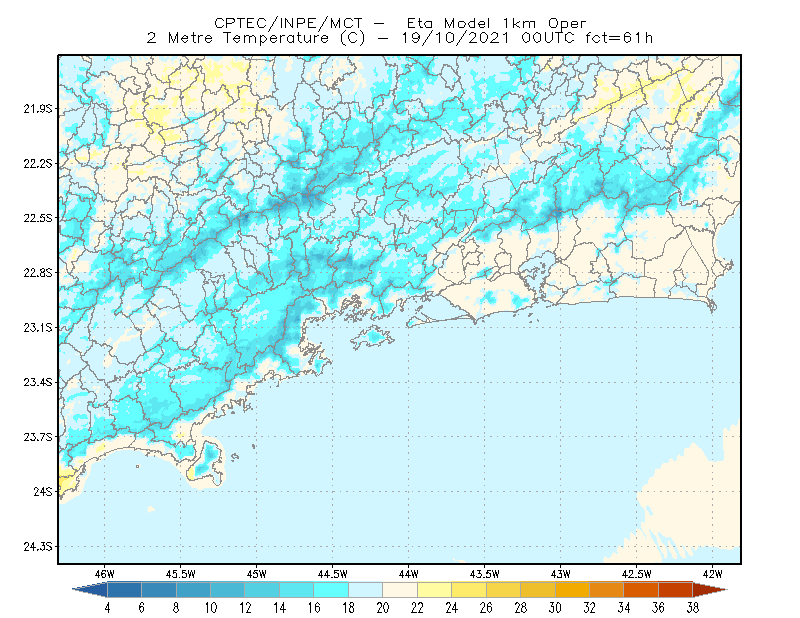800x618 pixels.
Task: Click the 46W longitude axis label
Action: click(x=105, y=574)
